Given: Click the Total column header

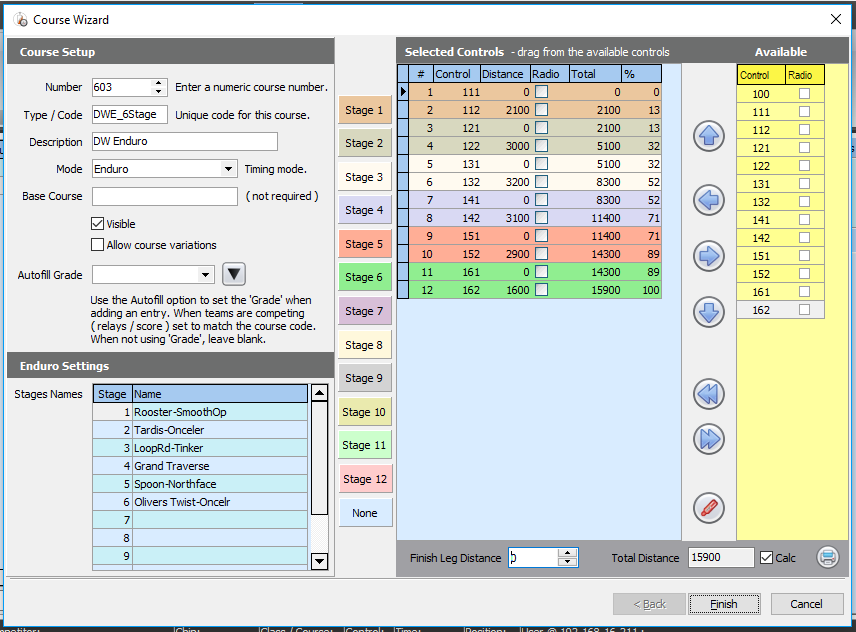Looking at the screenshot, I should pos(596,74).
